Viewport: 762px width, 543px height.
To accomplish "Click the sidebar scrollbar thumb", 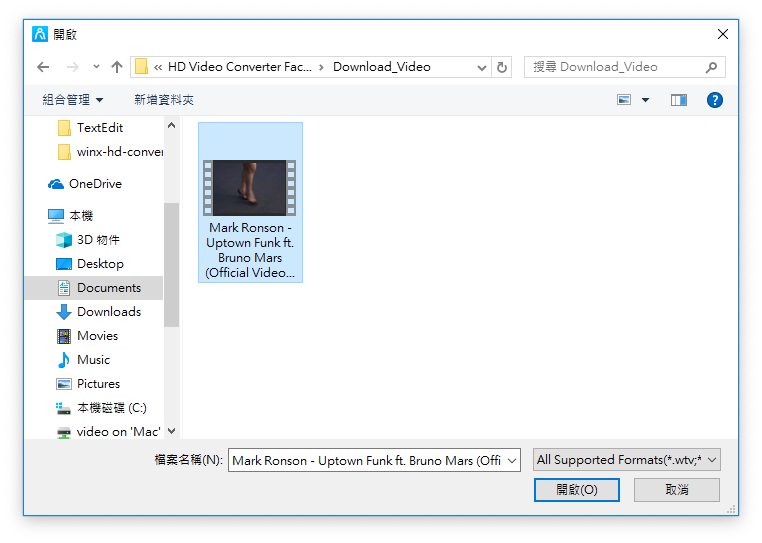I will click(x=171, y=265).
